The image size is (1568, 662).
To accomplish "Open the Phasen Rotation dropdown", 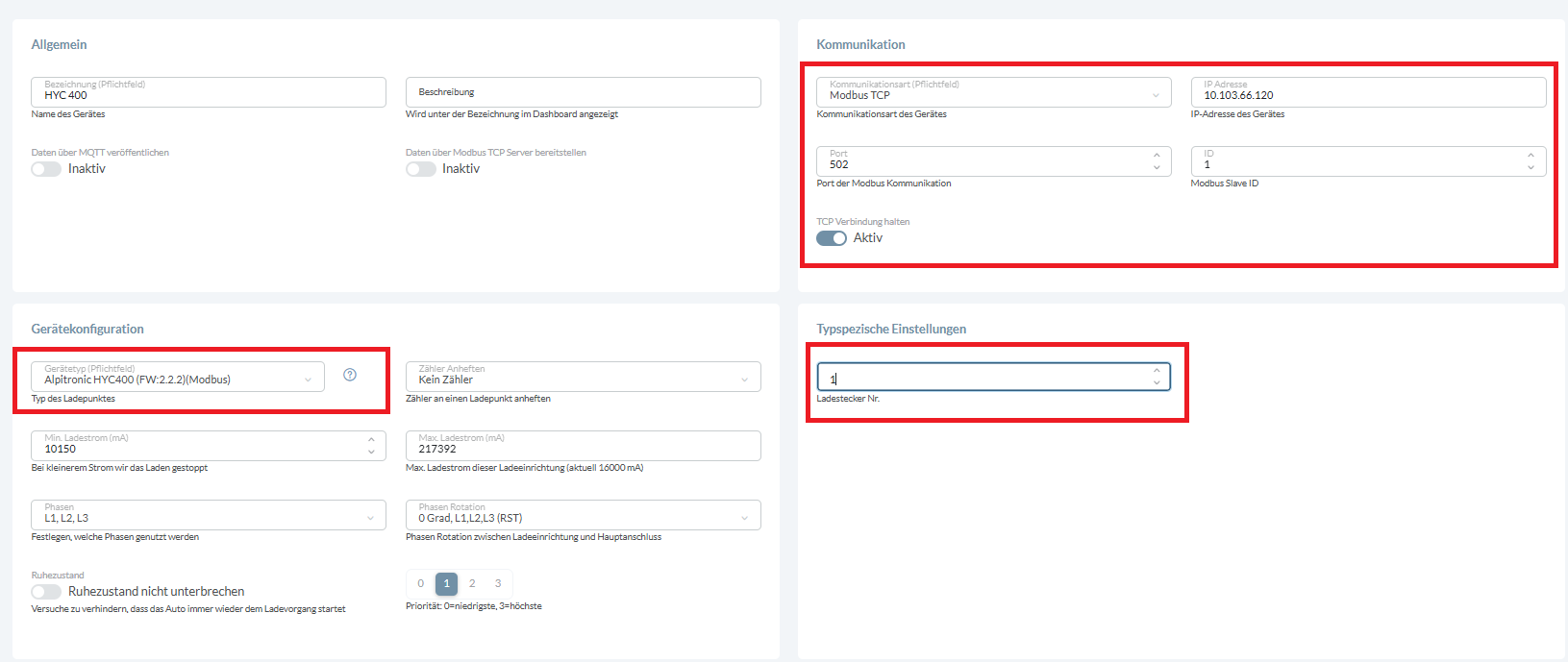I will (583, 515).
